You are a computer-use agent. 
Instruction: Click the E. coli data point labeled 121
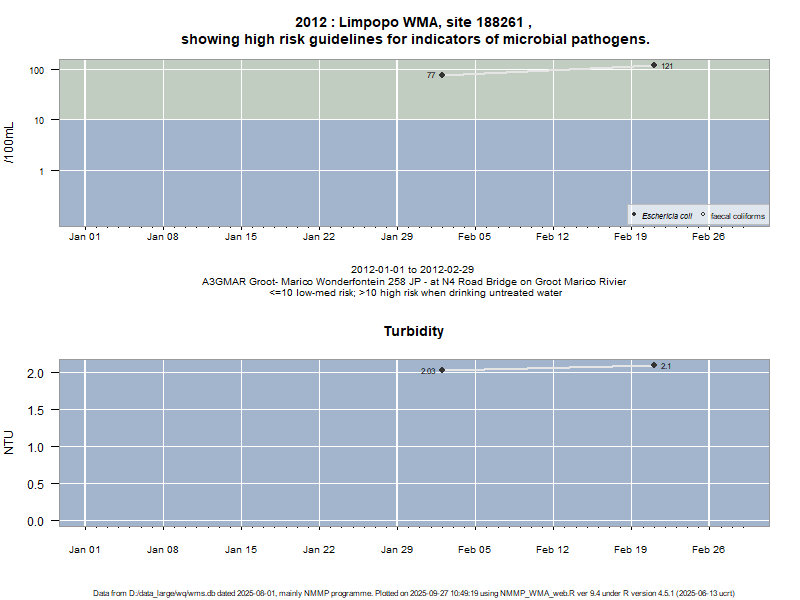tap(654, 65)
